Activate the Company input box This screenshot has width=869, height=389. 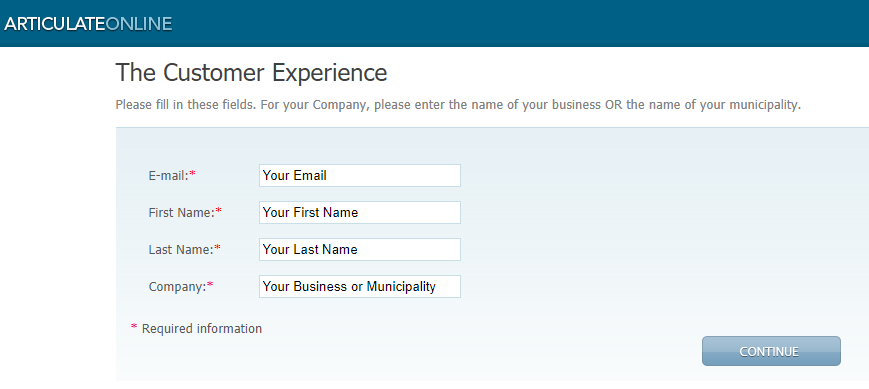click(x=360, y=286)
